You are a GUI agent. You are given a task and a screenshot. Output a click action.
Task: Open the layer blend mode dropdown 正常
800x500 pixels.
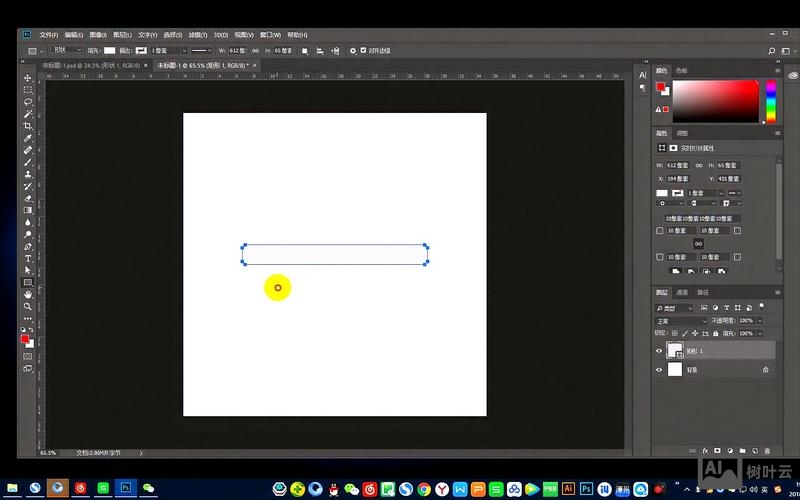(681, 320)
